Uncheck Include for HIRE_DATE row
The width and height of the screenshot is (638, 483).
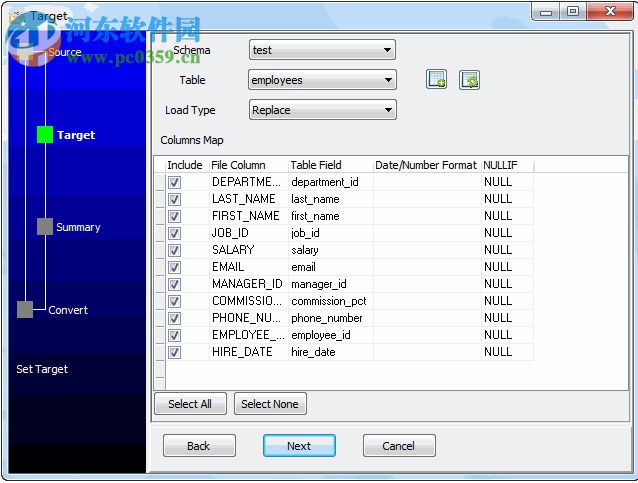click(x=175, y=352)
